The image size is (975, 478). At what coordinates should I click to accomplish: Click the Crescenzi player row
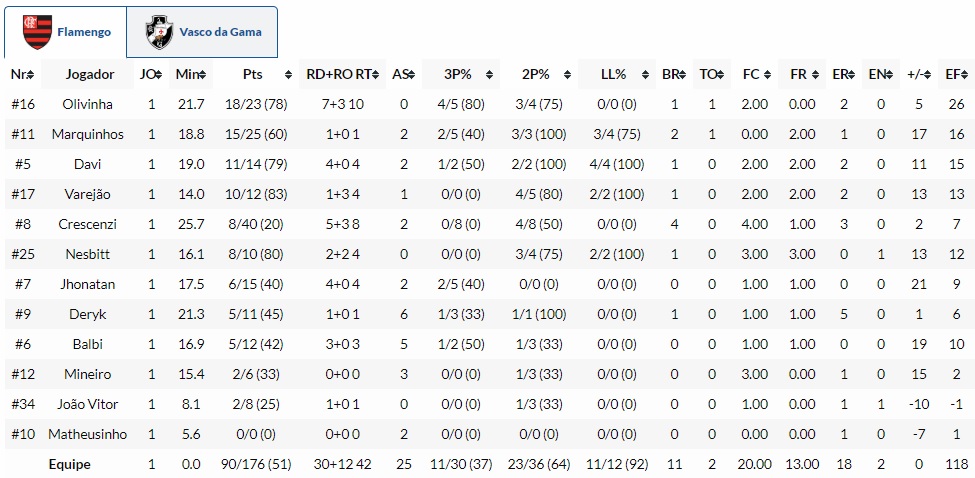(x=88, y=224)
